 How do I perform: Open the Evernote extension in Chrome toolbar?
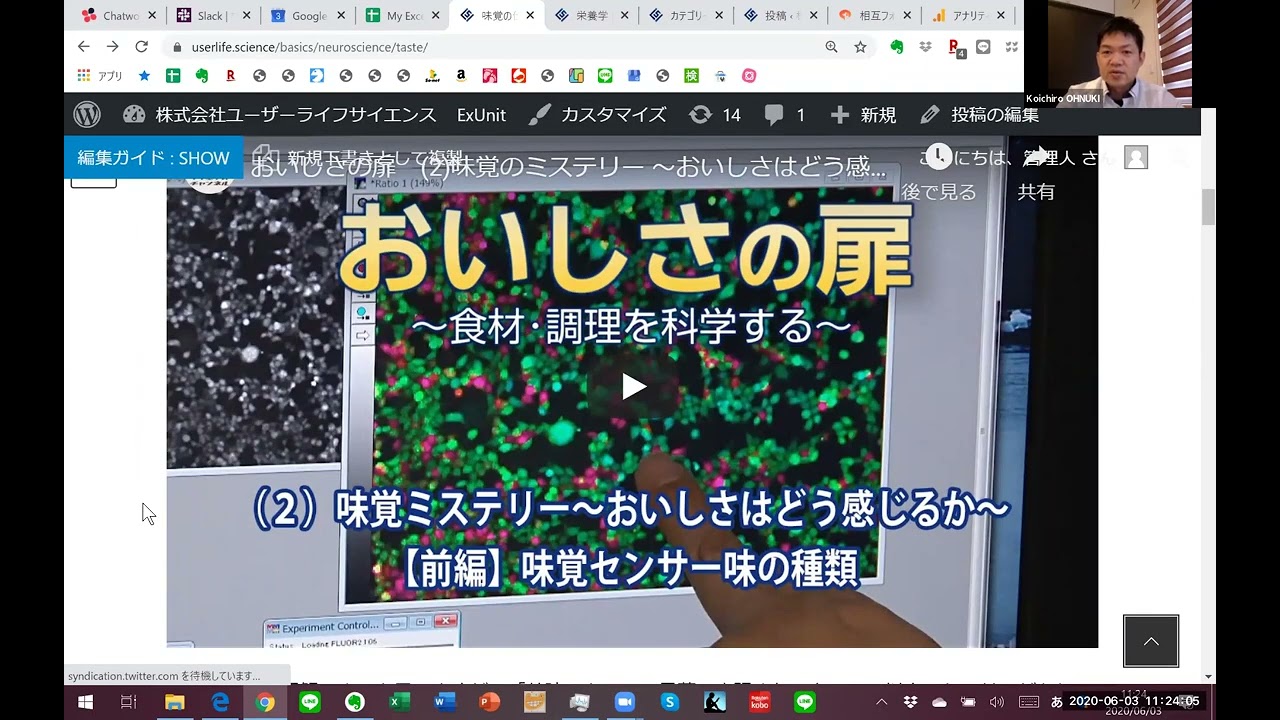click(x=897, y=47)
